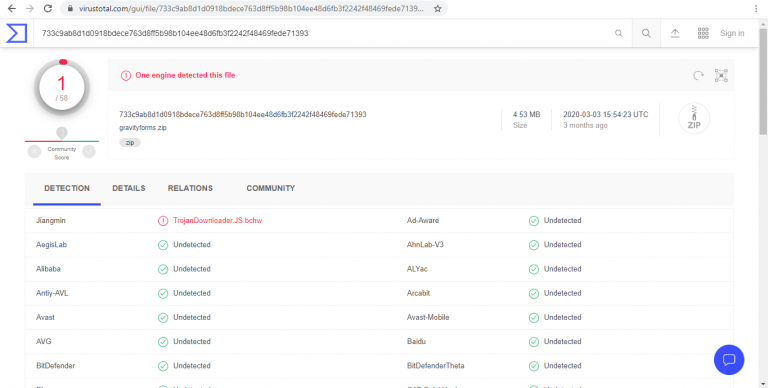Viewport: 768px width, 388px height.
Task: Click the TrojanDownloader.JS.bchw detection result
Action: 217,220
